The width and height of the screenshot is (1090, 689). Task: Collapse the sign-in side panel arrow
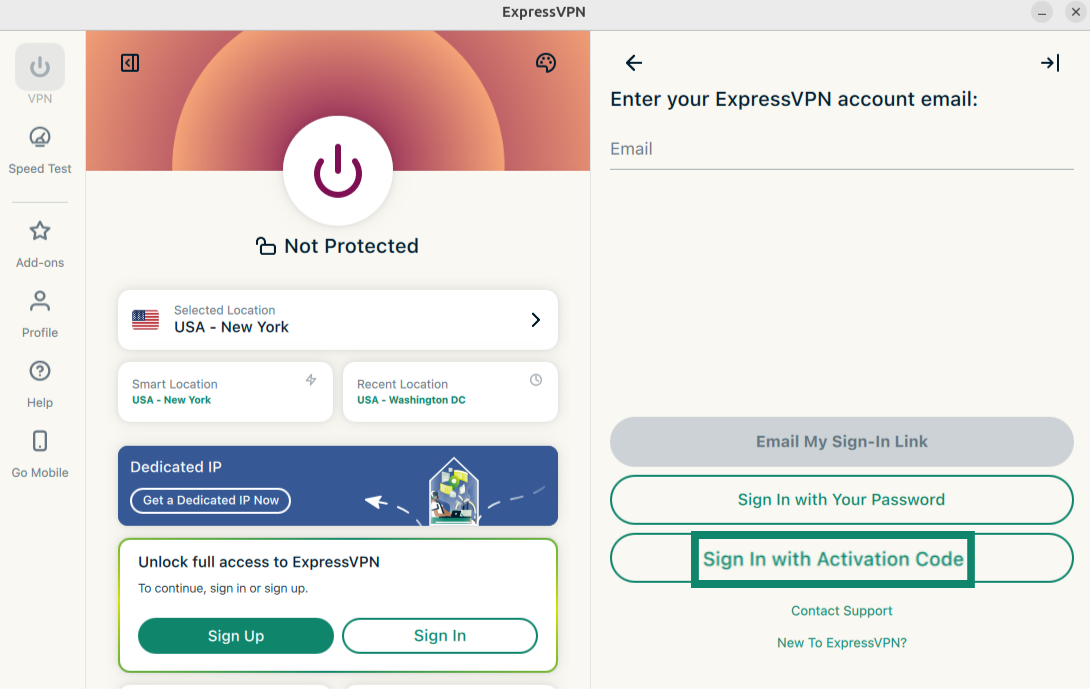click(x=1049, y=63)
